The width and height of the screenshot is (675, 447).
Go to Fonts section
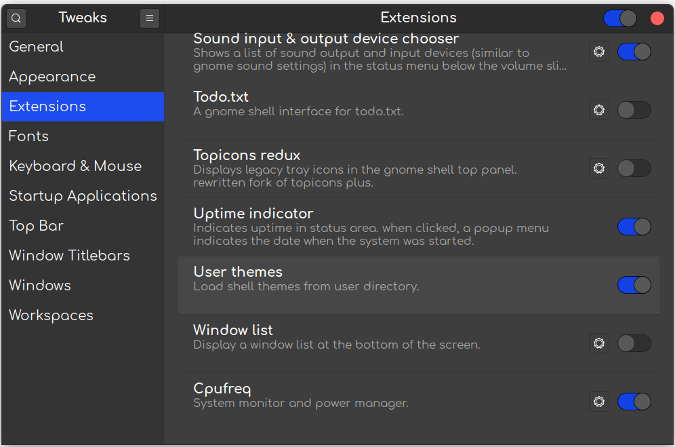[28, 136]
